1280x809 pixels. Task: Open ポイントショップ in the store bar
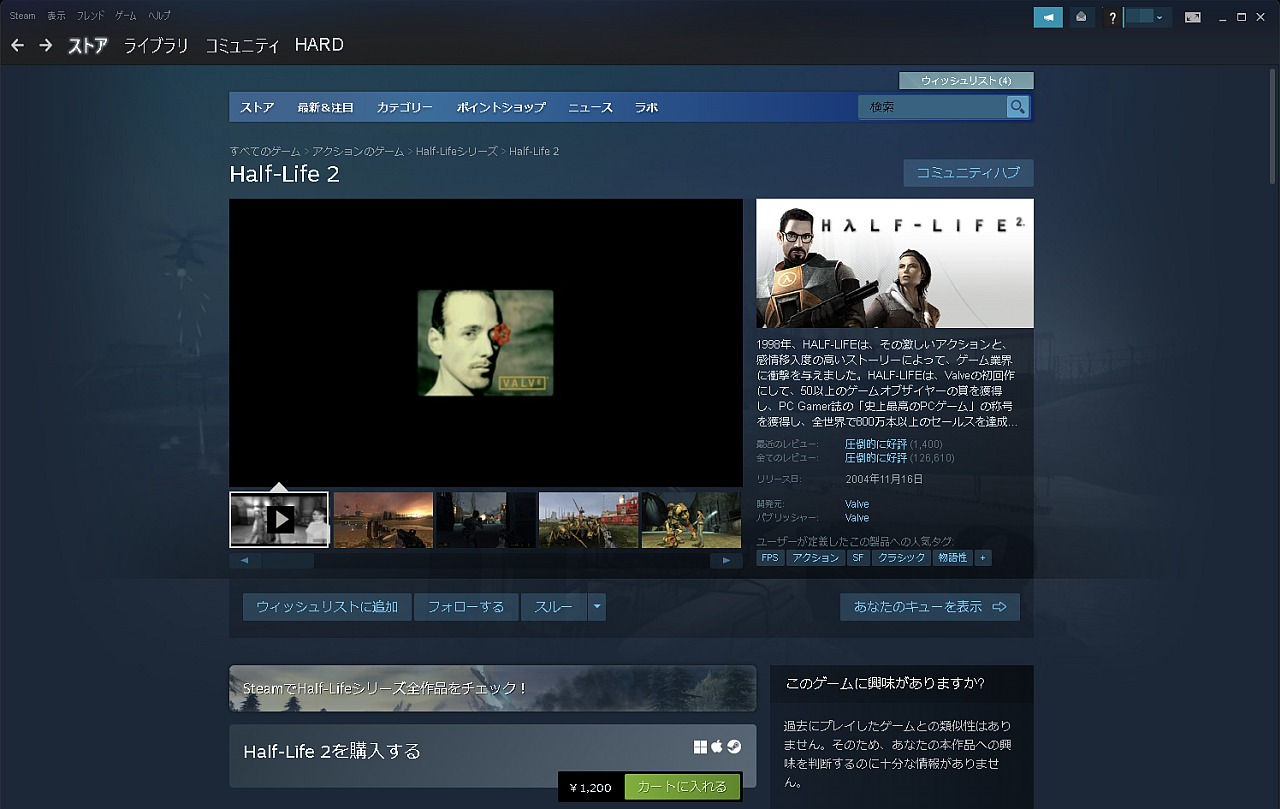(501, 107)
